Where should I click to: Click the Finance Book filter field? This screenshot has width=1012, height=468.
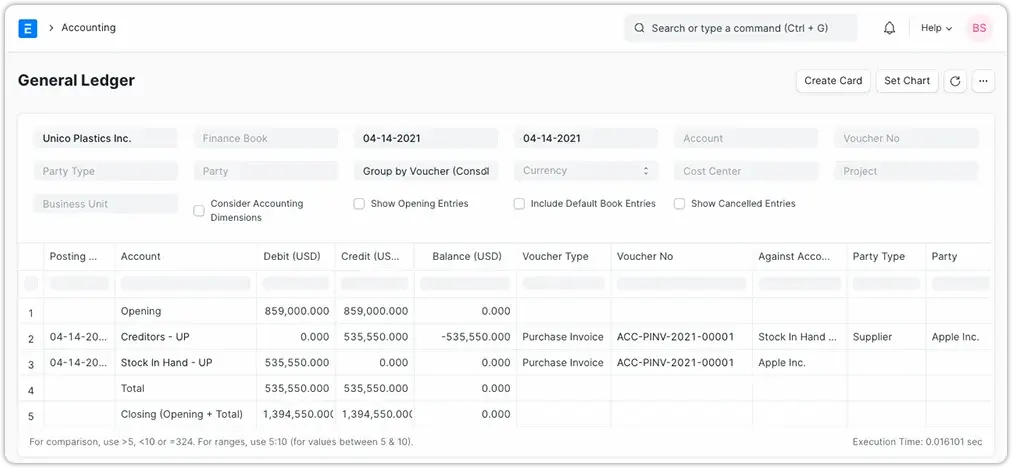pyautogui.click(x=266, y=138)
